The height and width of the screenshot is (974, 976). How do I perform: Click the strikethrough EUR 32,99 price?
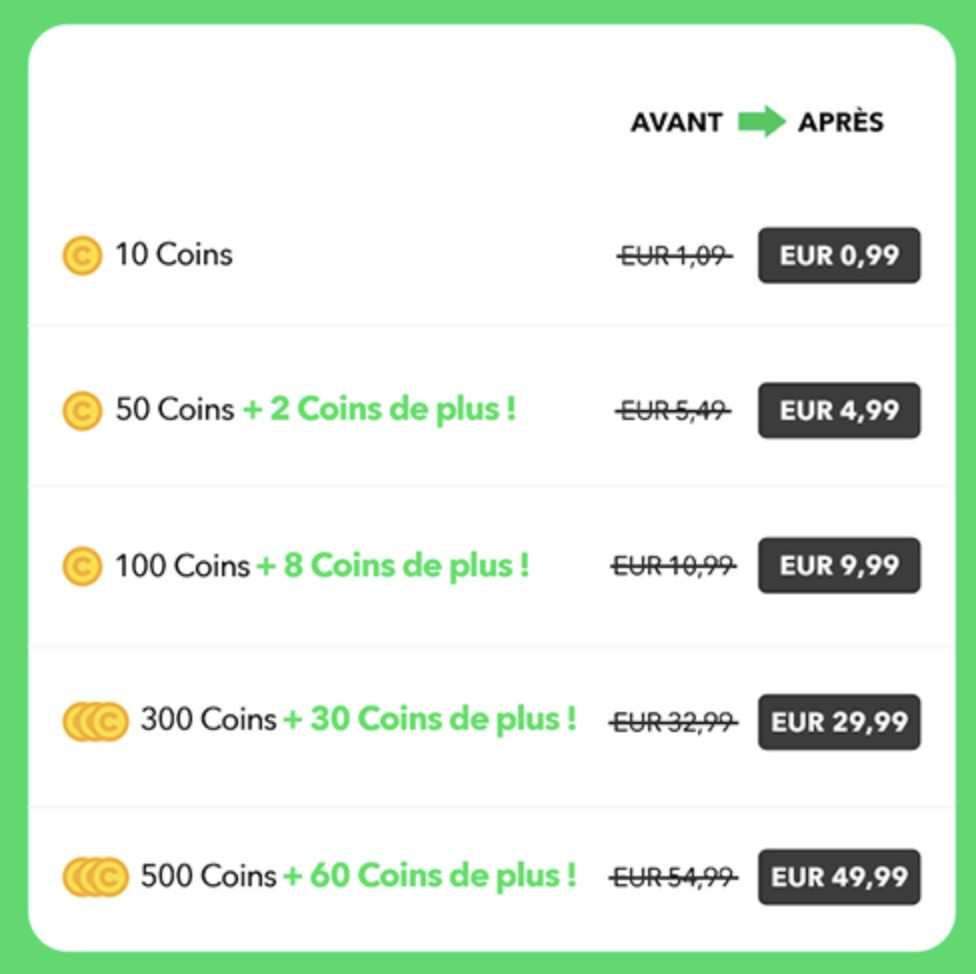pyautogui.click(x=672, y=721)
